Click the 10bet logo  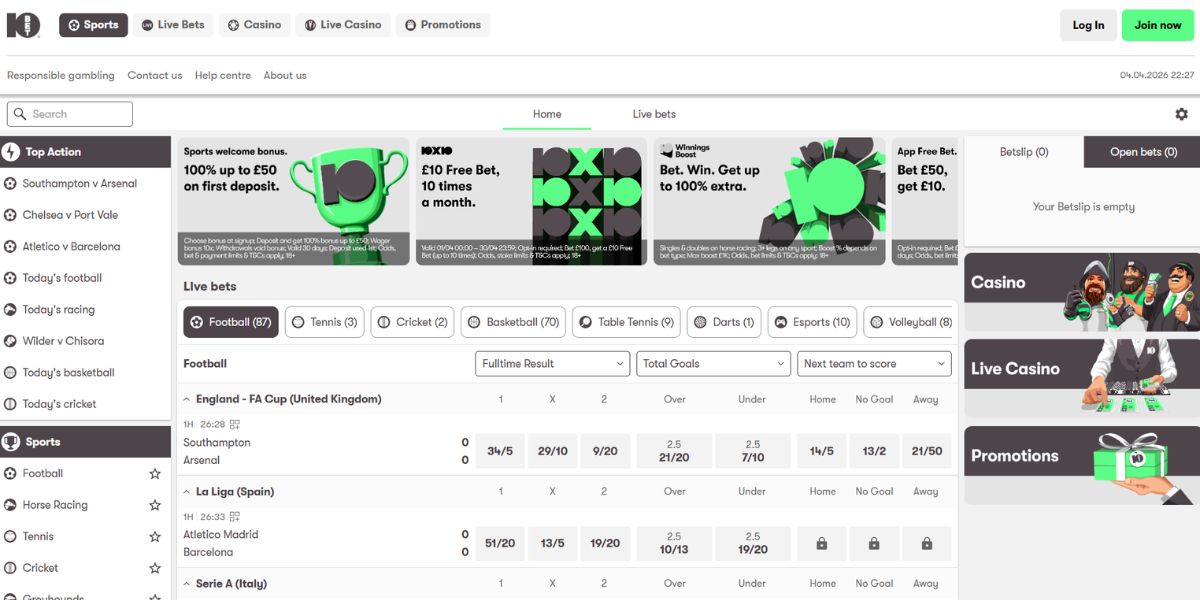[23, 25]
